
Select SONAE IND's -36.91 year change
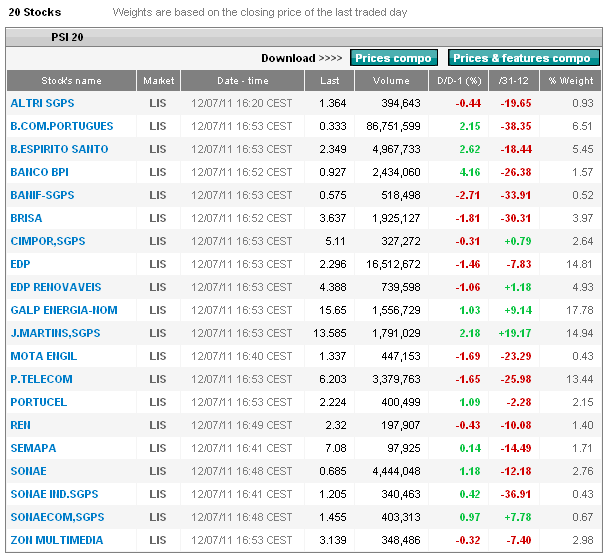[516, 494]
